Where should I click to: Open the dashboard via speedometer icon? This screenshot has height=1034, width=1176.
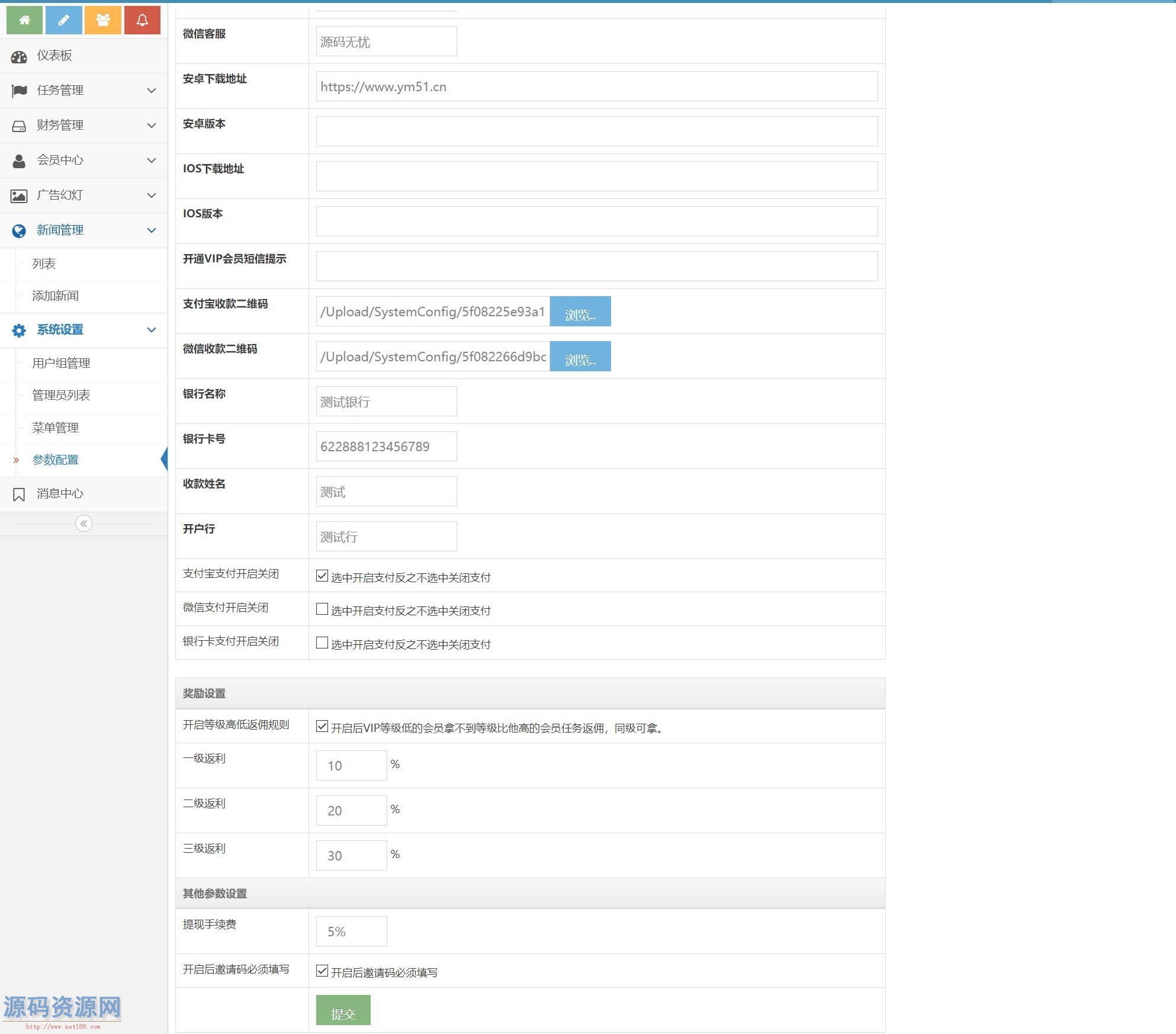click(19, 56)
